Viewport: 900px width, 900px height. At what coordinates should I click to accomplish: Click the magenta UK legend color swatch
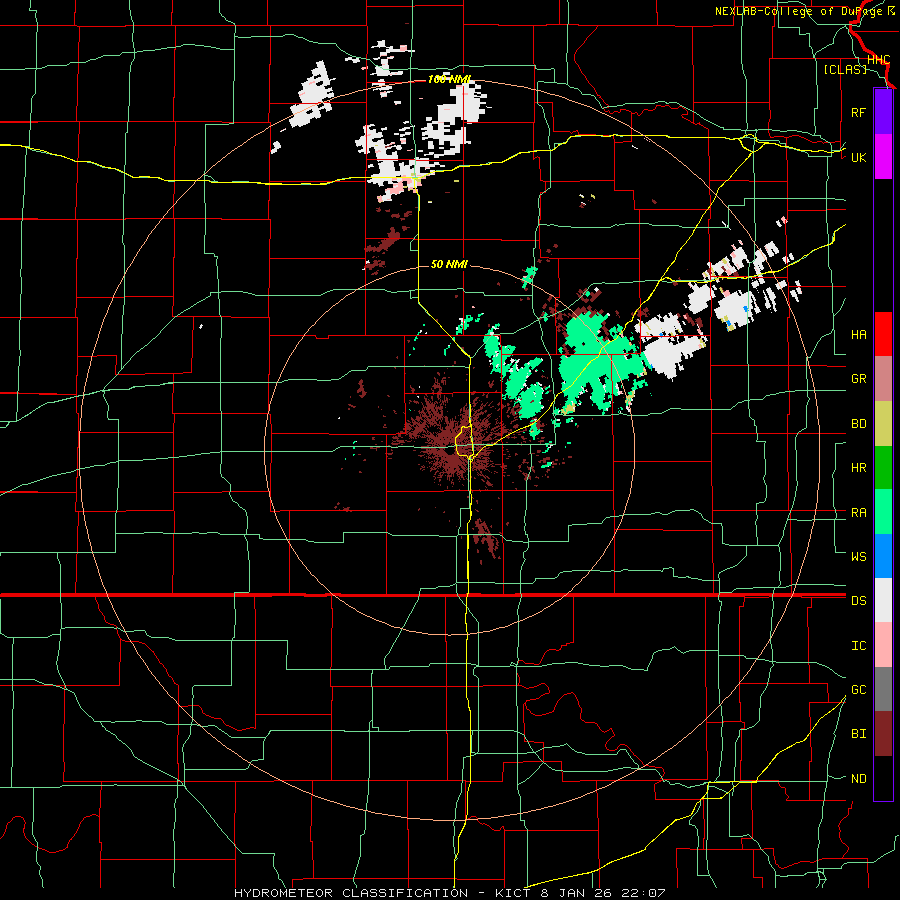pyautogui.click(x=883, y=157)
